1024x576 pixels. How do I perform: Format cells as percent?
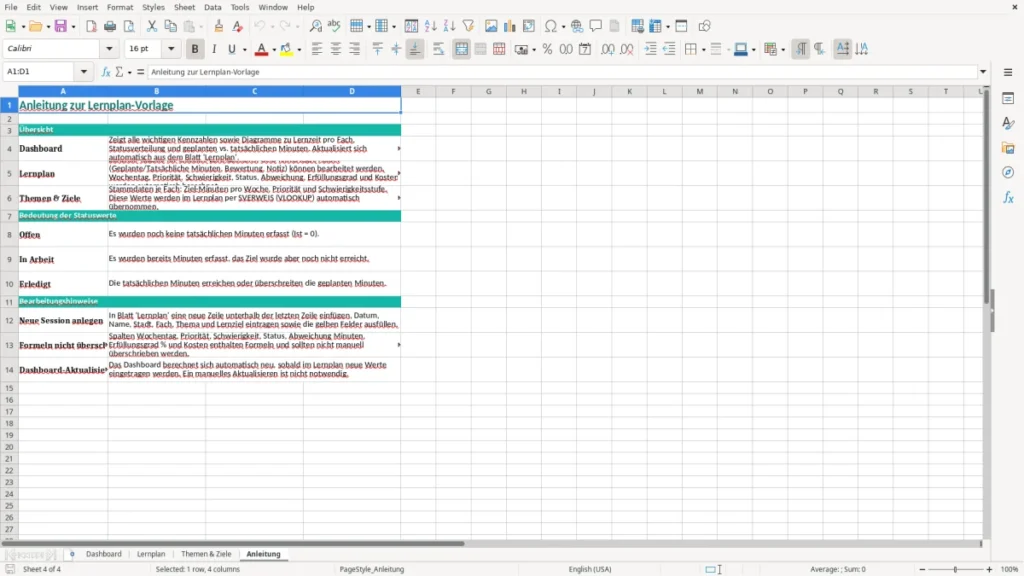[547, 49]
